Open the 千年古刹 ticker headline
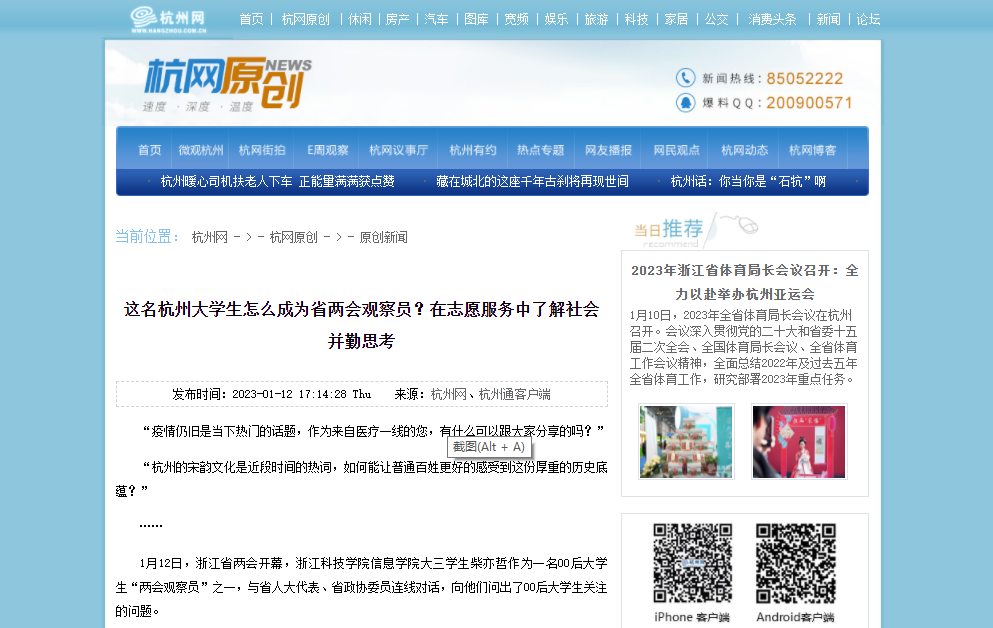Viewport: 993px width, 628px height. 532,181
